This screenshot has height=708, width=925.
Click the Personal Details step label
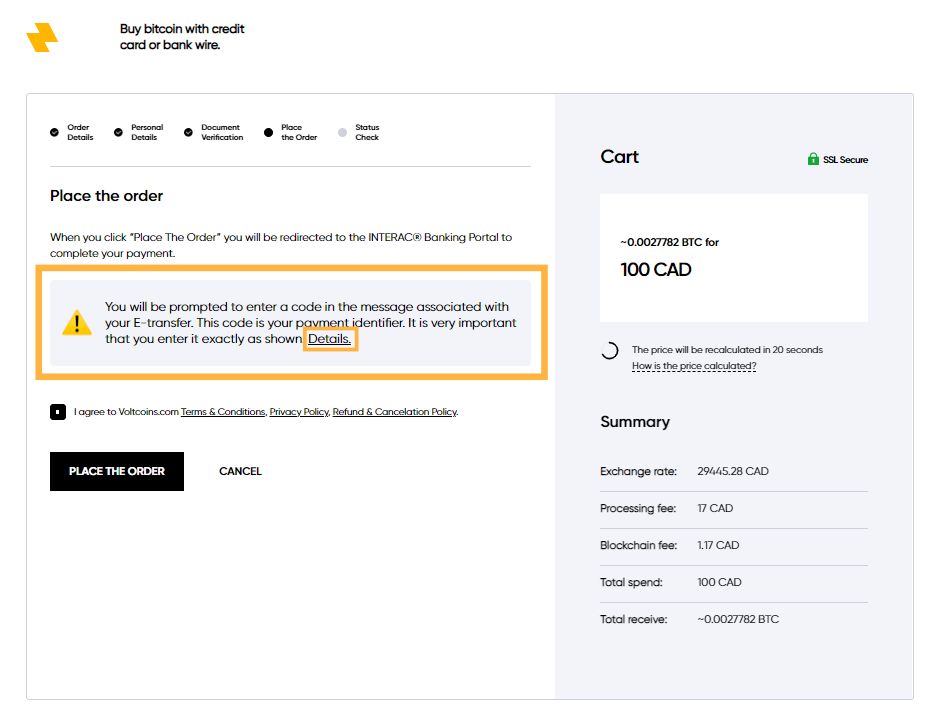click(x=147, y=132)
